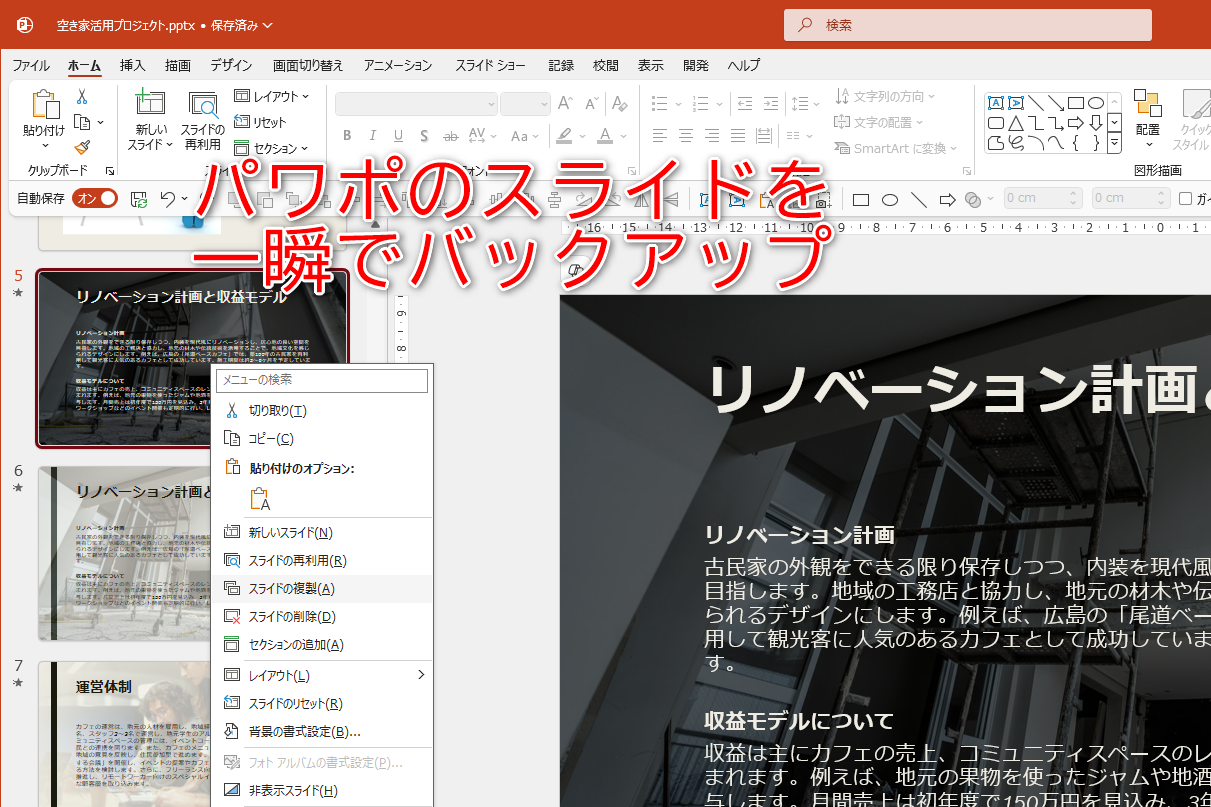Toggle underline formatting
The height and width of the screenshot is (807, 1211).
(x=396, y=135)
